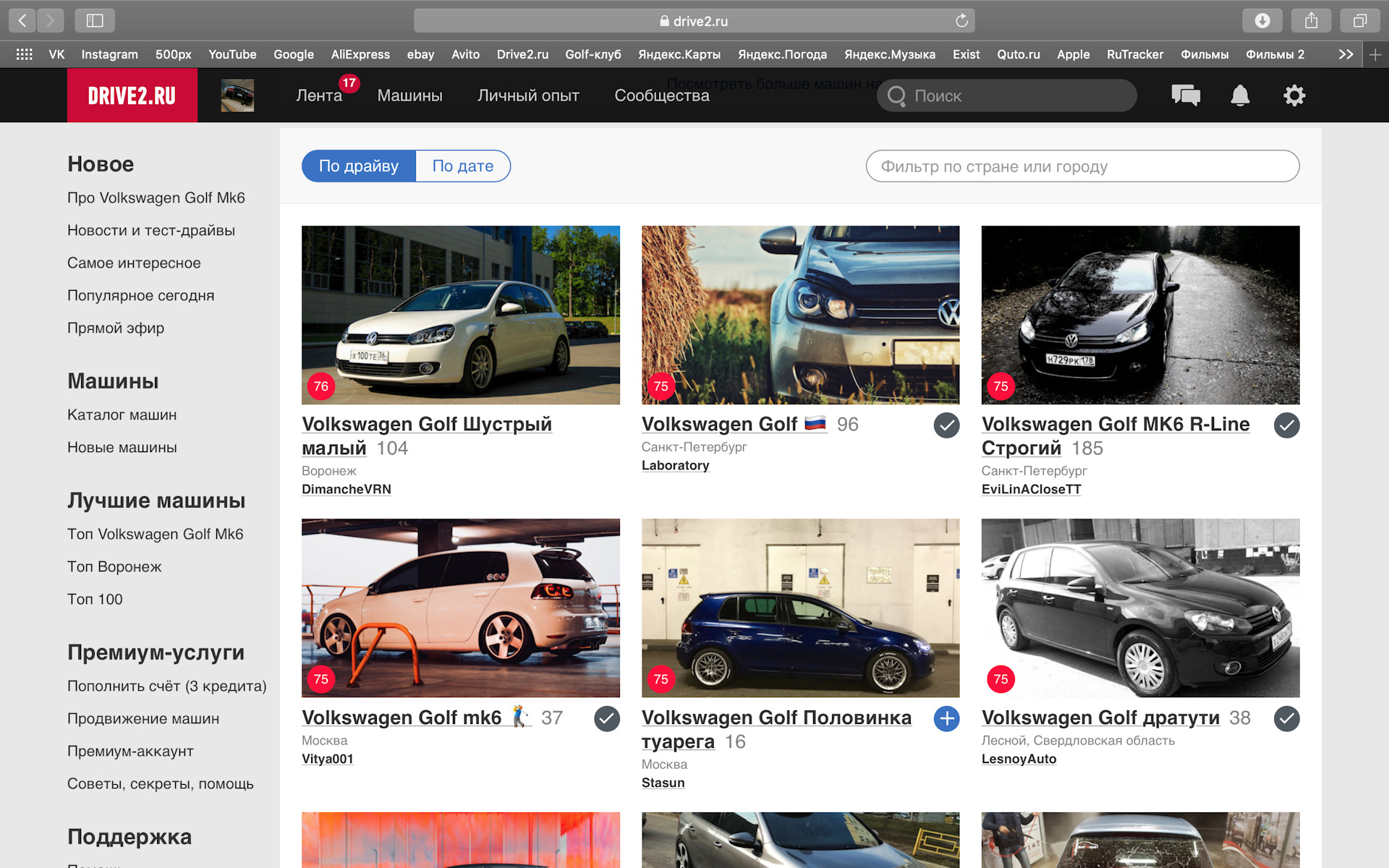Open Safari downloads list
The width and height of the screenshot is (1389, 868).
1262,21
